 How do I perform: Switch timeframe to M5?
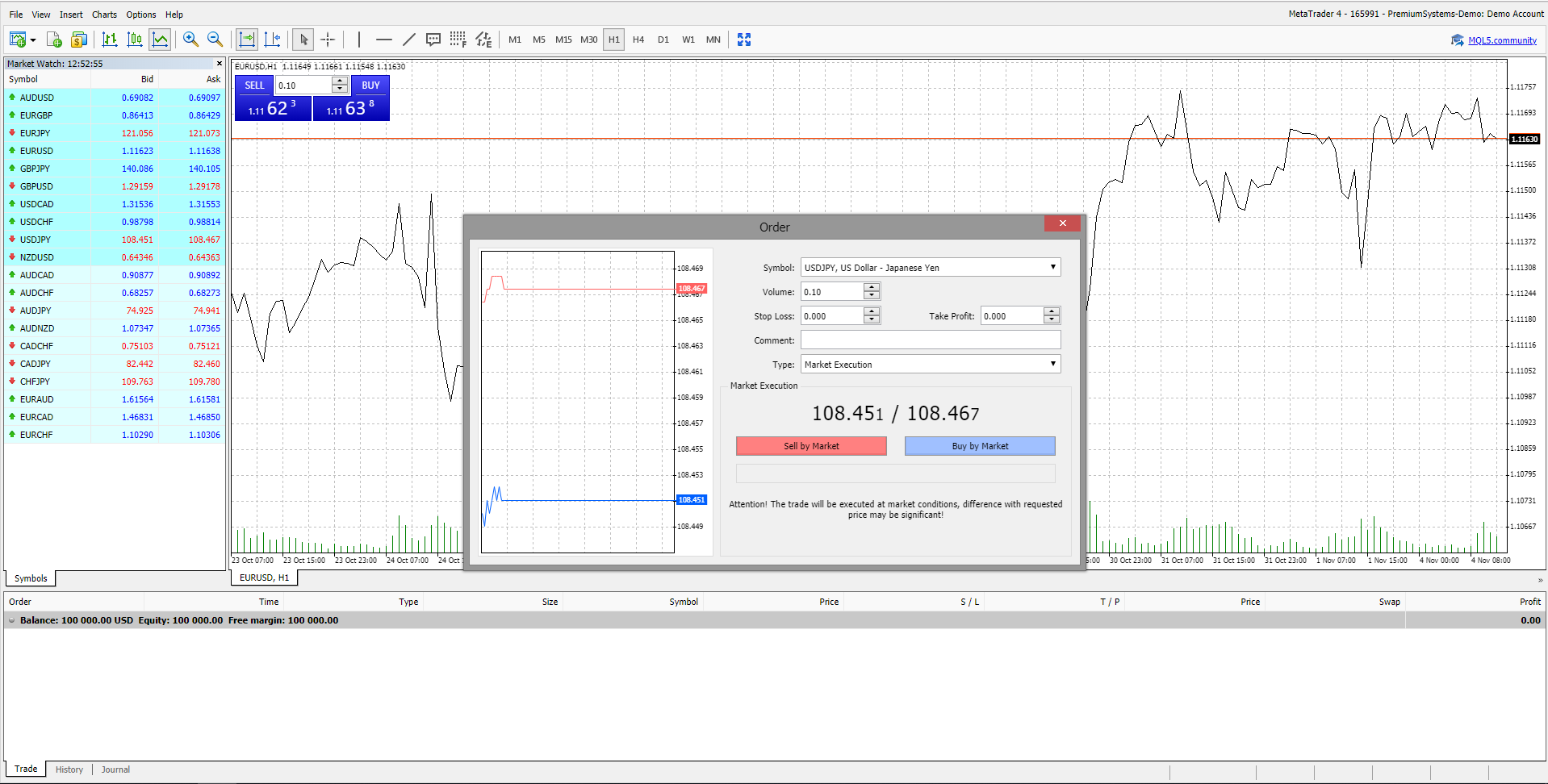coord(539,40)
